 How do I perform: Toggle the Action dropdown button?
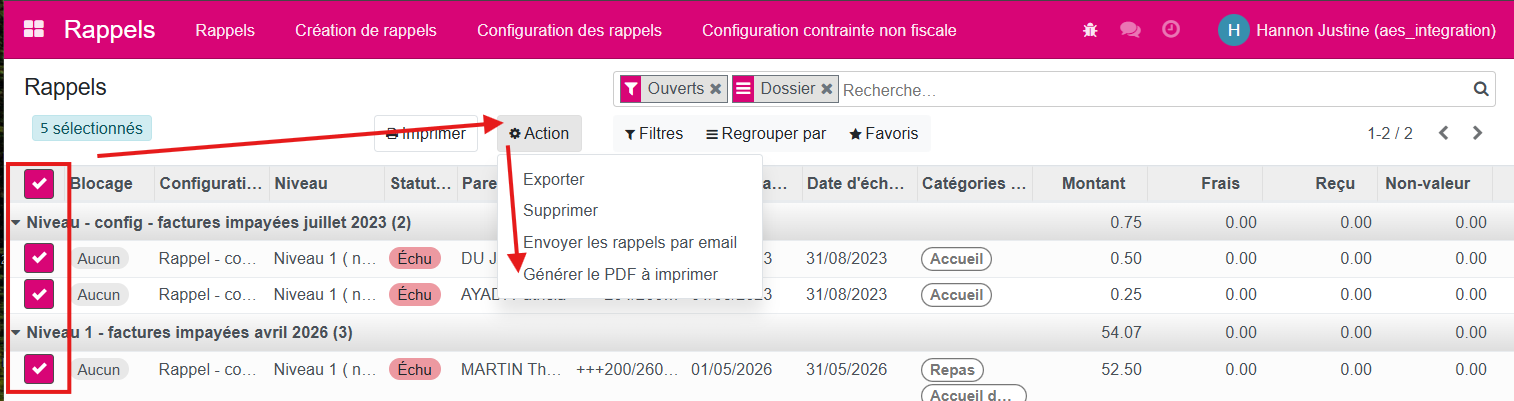(539, 134)
